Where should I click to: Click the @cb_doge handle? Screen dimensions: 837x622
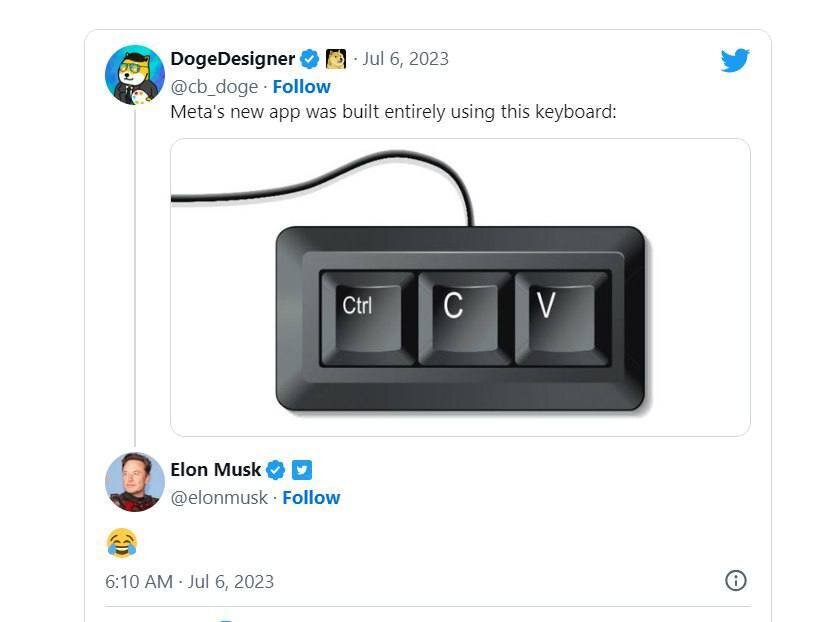click(x=213, y=86)
